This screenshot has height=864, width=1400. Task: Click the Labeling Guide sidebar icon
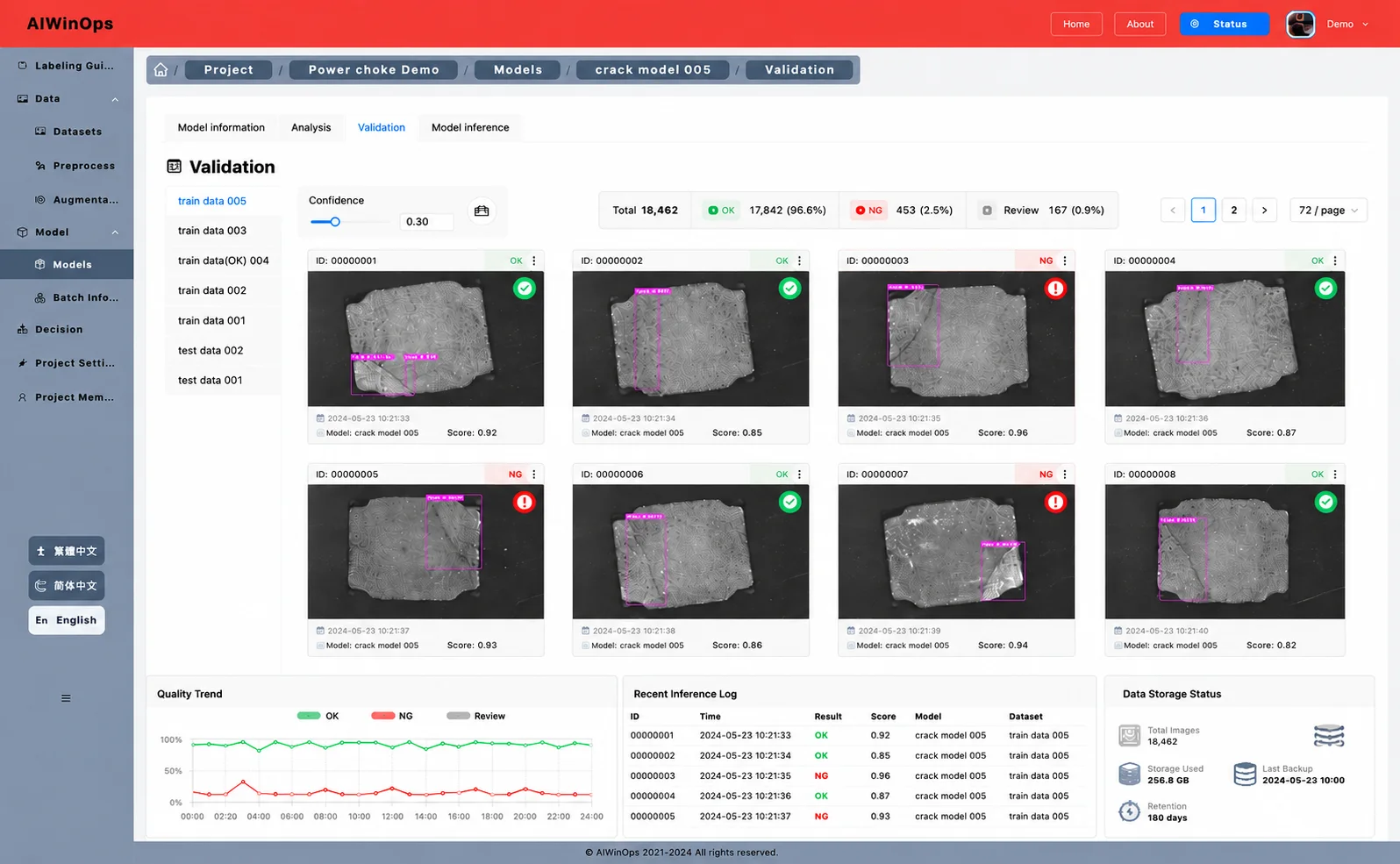click(x=23, y=66)
